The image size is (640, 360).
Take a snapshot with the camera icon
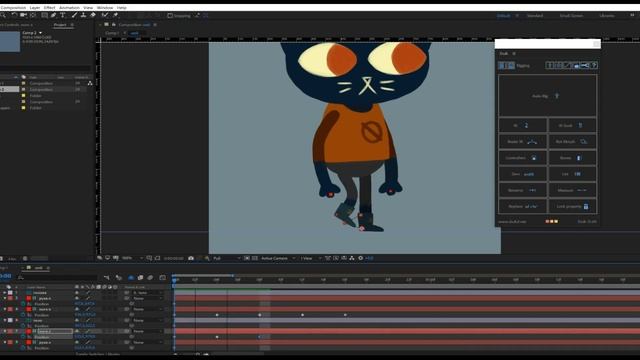click(x=191, y=258)
